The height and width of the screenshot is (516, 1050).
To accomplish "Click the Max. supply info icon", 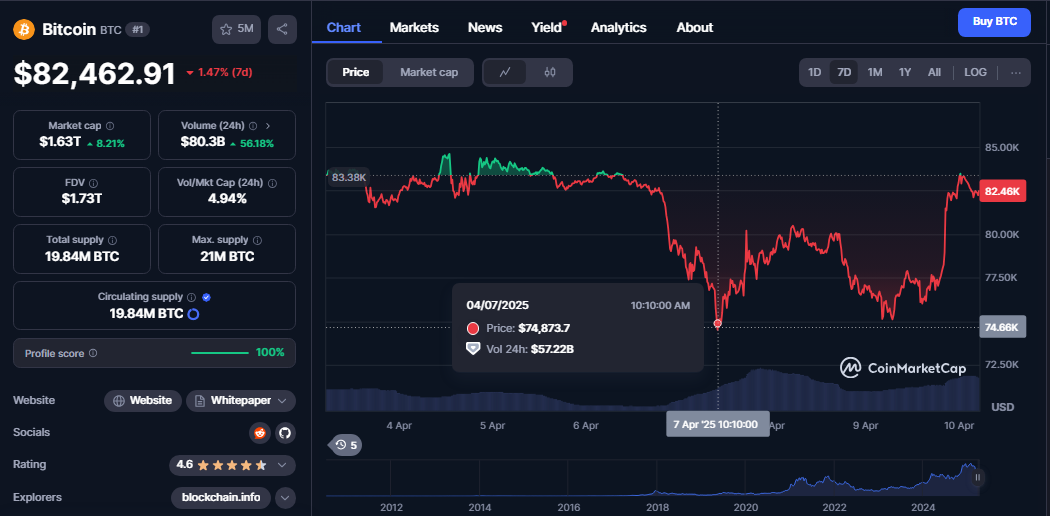I will [x=257, y=240].
